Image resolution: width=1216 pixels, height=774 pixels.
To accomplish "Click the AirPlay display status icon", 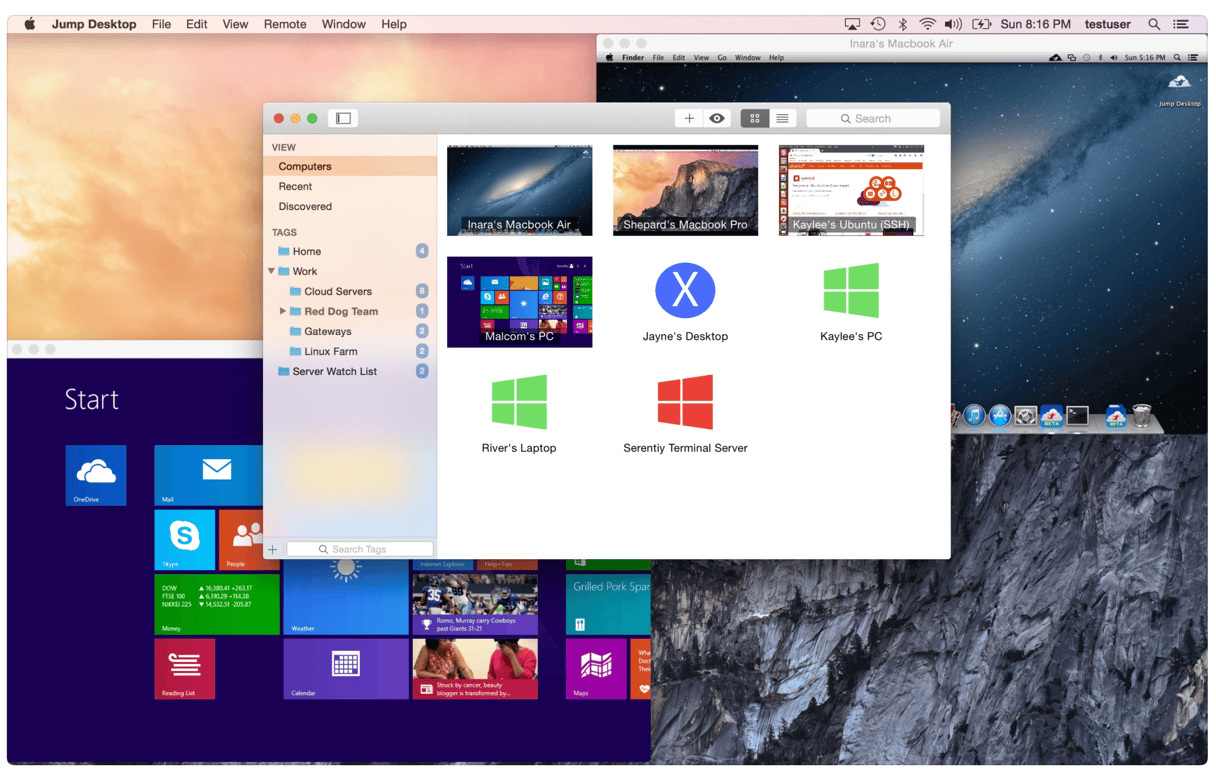I will (852, 24).
